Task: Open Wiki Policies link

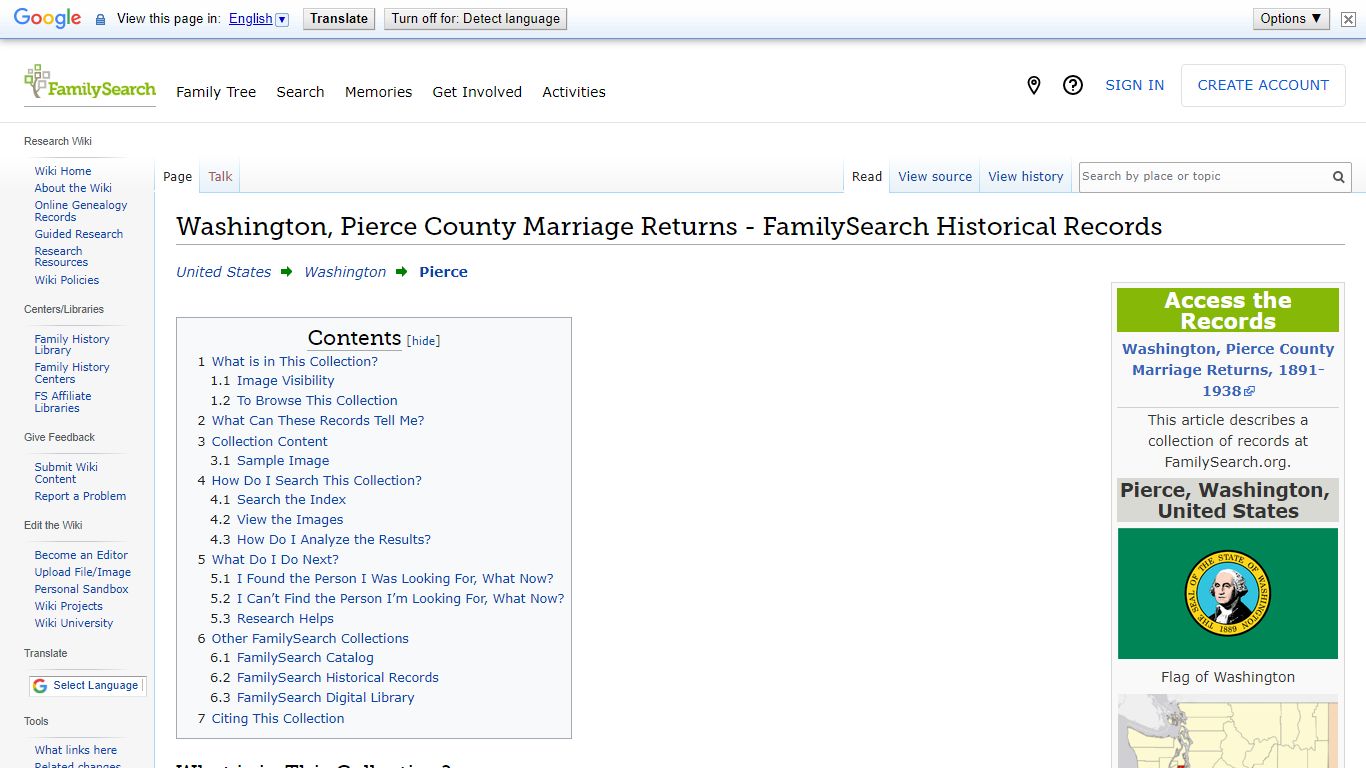Action: (67, 280)
